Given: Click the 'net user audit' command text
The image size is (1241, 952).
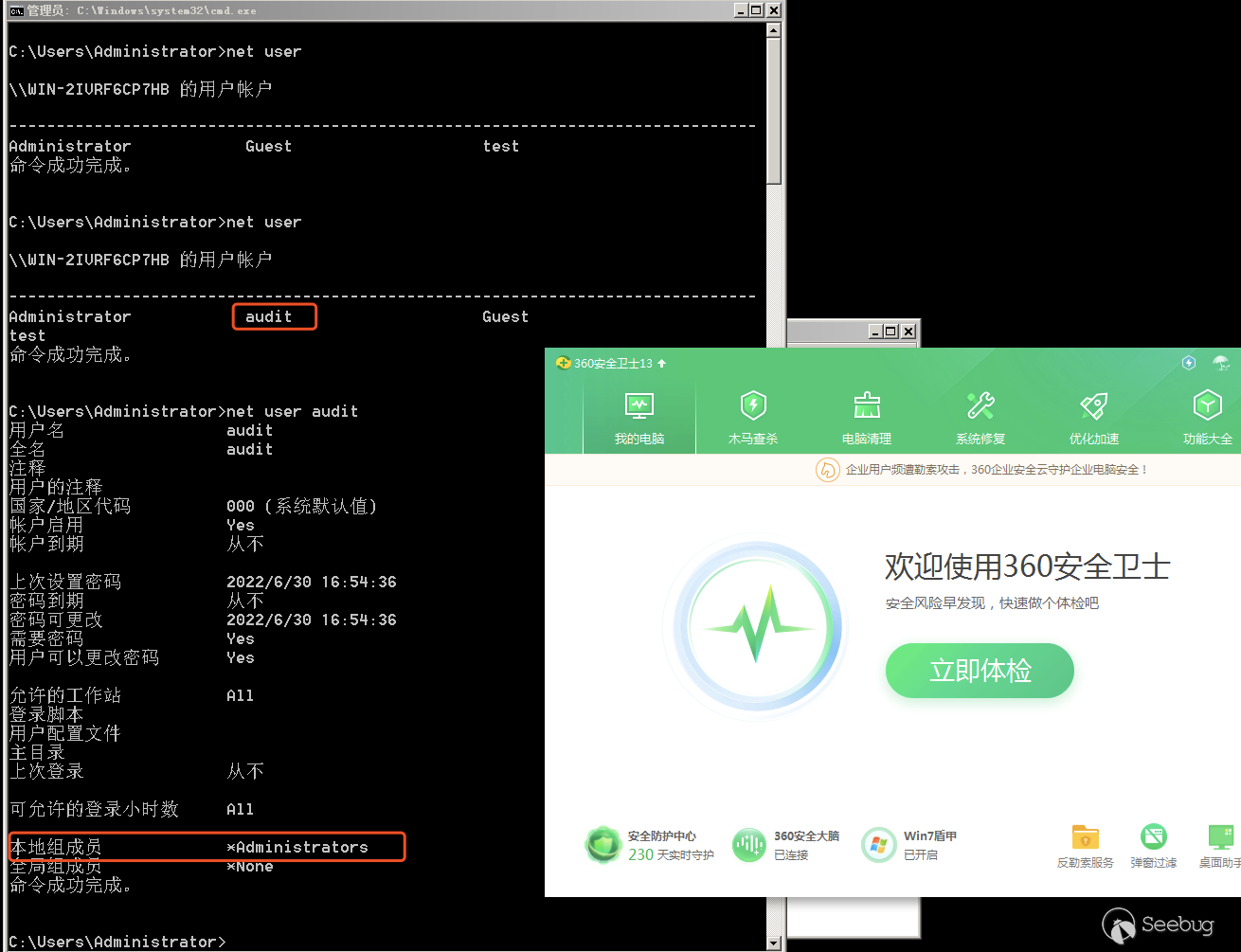Looking at the screenshot, I should coord(293,411).
